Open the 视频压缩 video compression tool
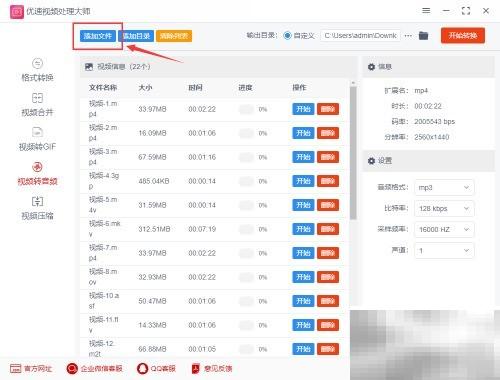The image size is (500, 380). [37, 208]
